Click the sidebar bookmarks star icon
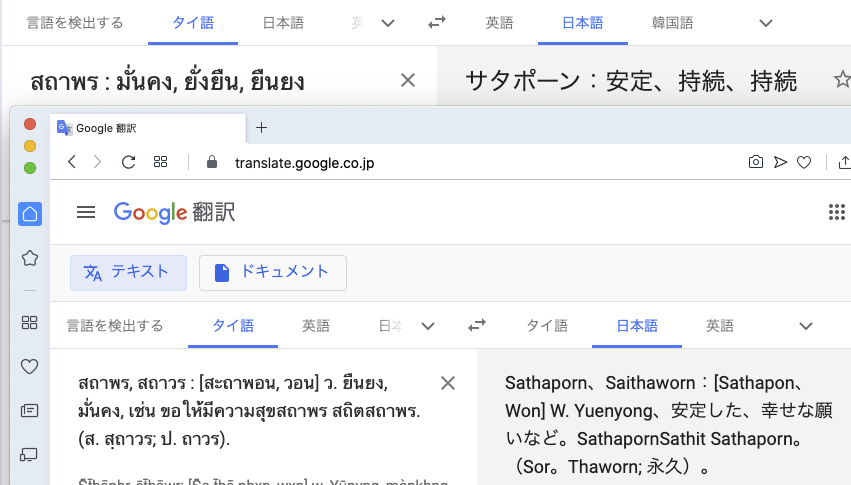Viewport: 851px width, 485px height. [x=30, y=258]
